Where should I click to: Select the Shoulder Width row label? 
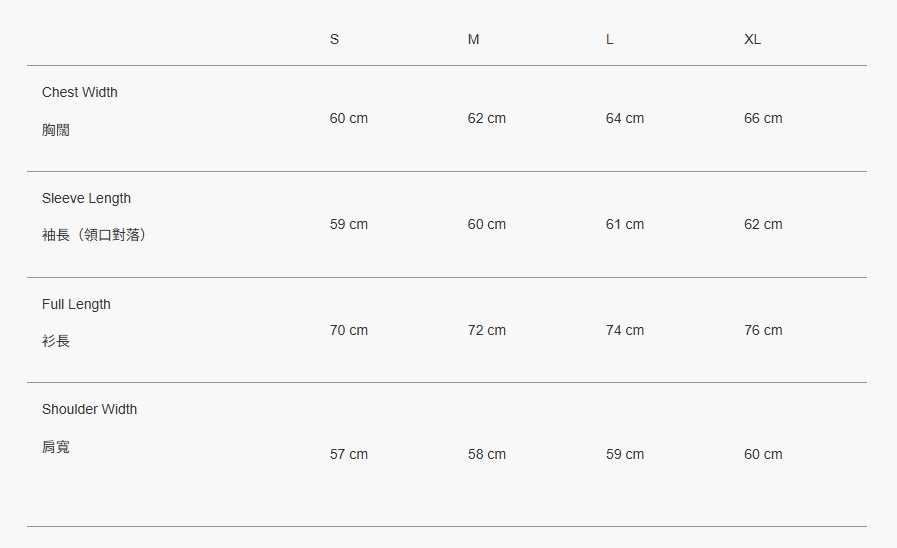pyautogui.click(x=89, y=409)
